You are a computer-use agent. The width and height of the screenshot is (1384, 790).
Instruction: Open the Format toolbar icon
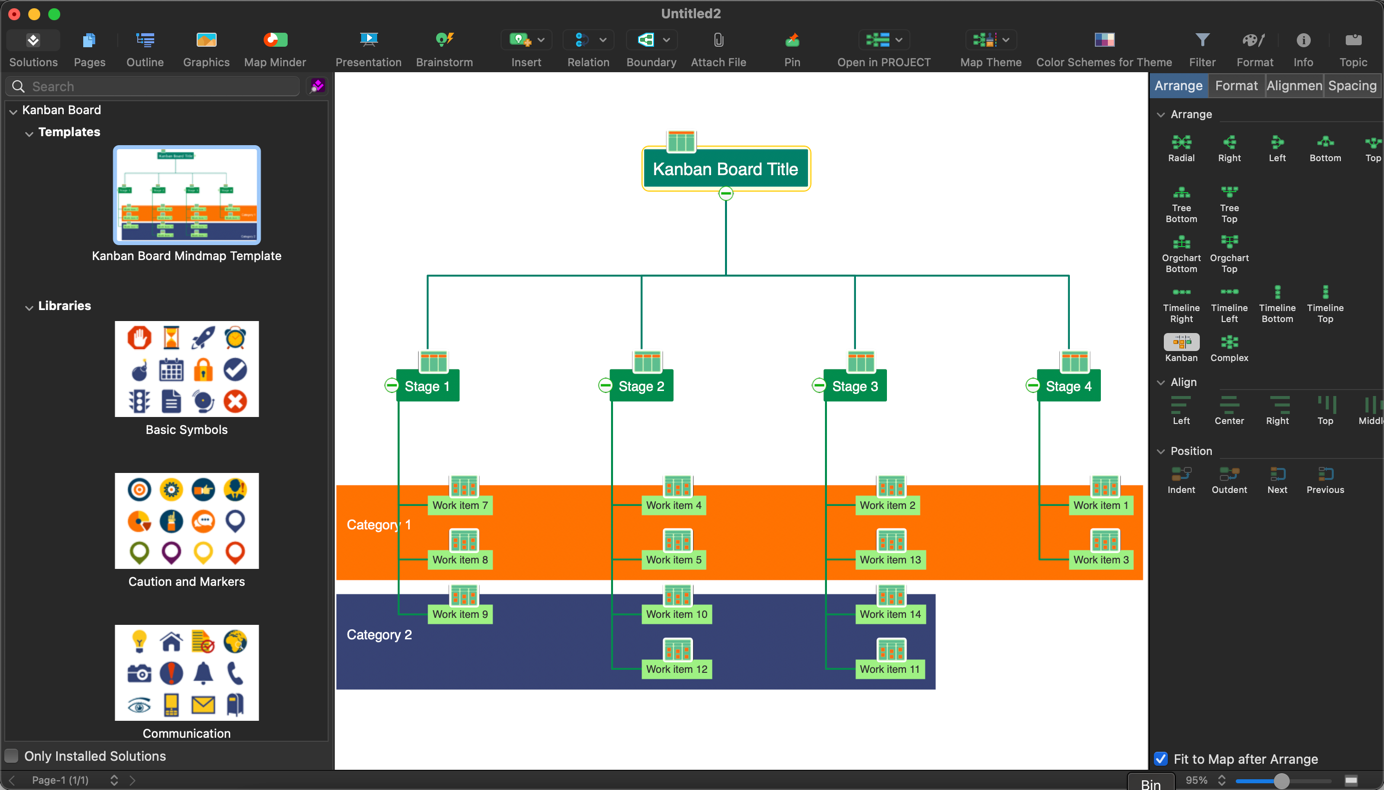click(1254, 40)
